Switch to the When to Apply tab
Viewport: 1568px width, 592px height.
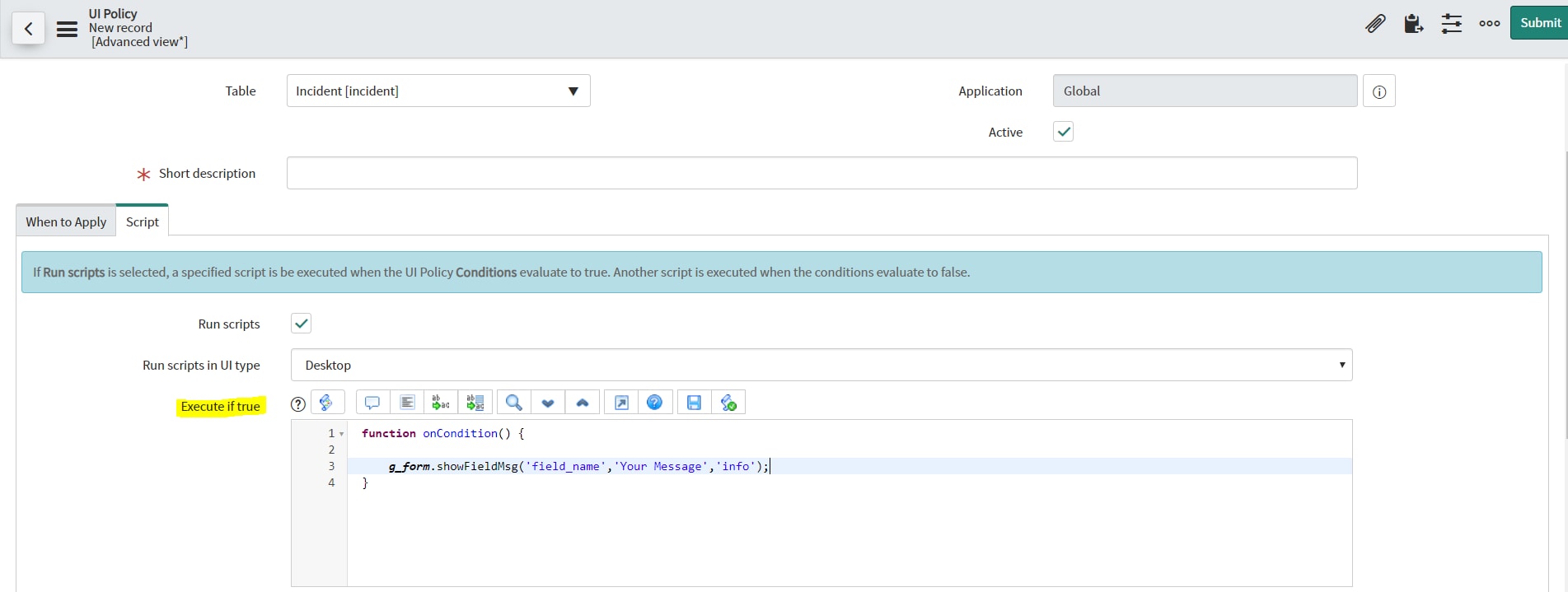click(x=66, y=221)
